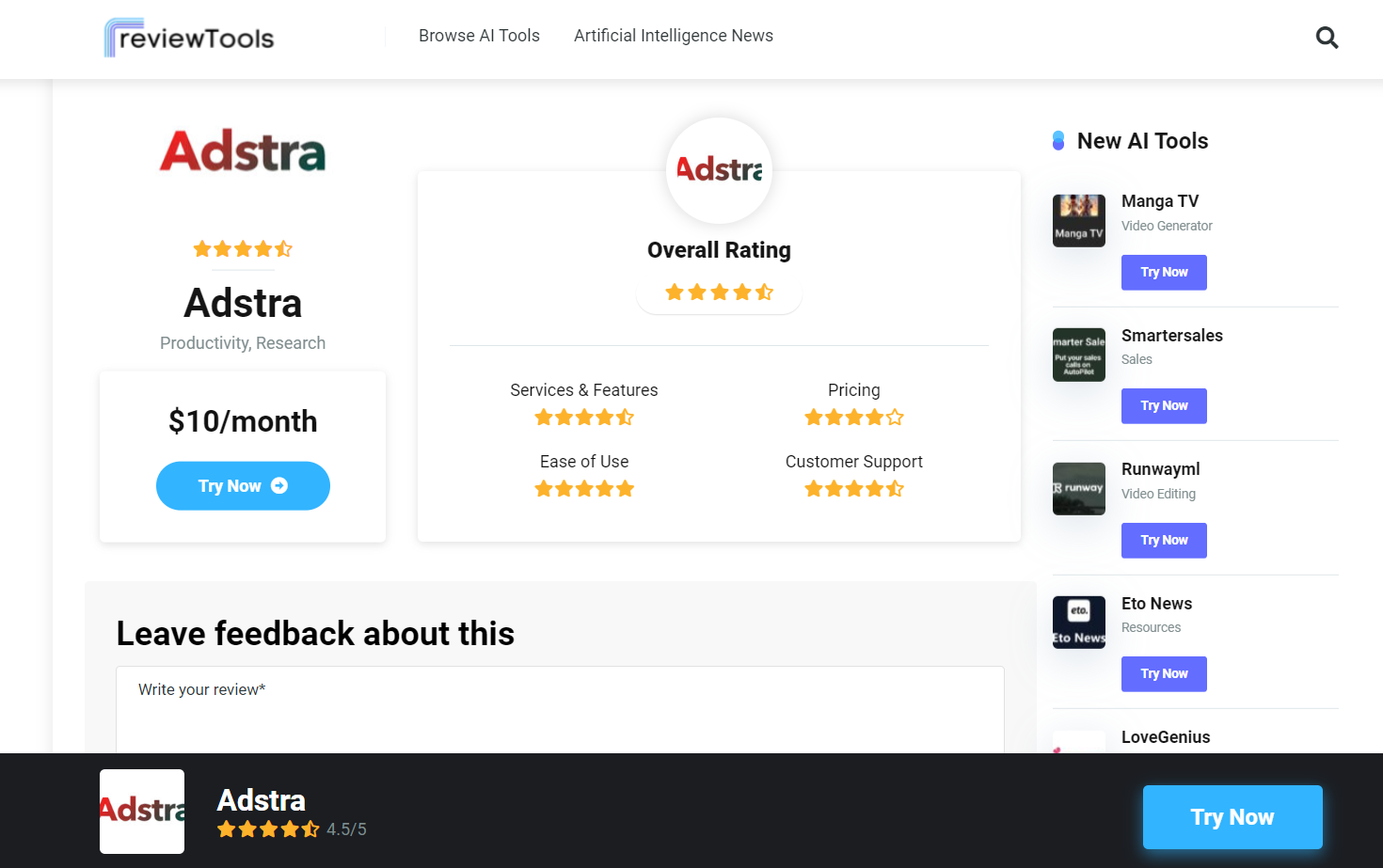Open Manga TV thumbnail
The image size is (1383, 868).
1079,220
